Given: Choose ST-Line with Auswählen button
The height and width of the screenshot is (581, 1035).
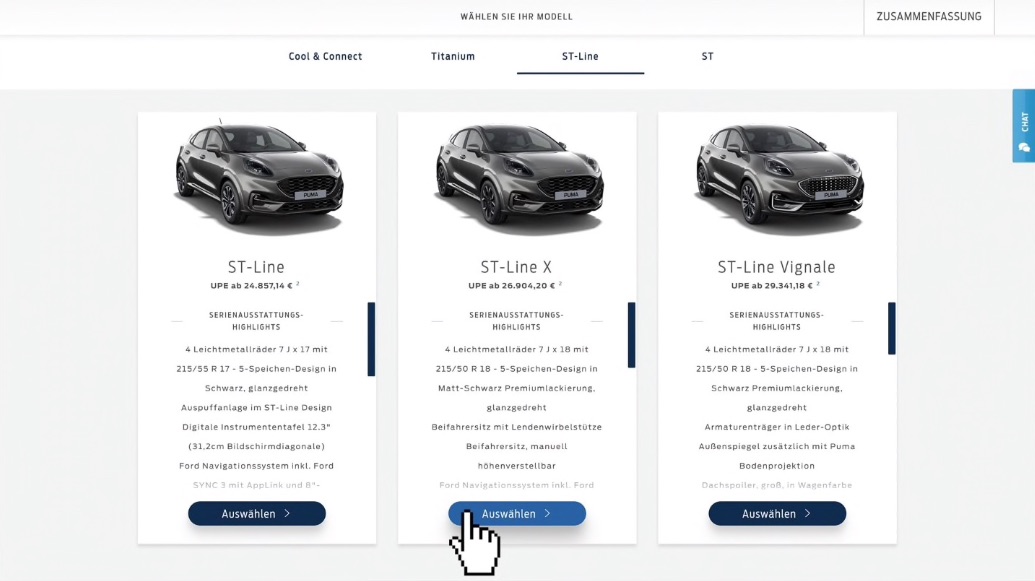Looking at the screenshot, I should click(x=257, y=514).
